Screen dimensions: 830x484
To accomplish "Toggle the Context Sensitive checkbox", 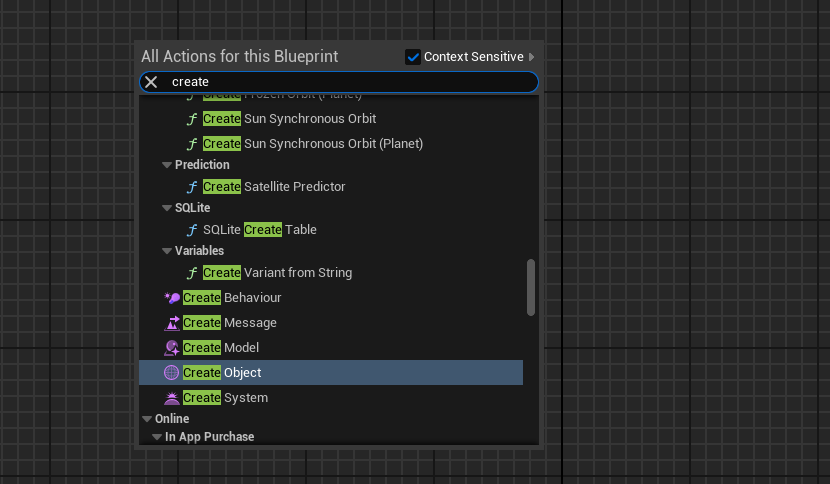I will 413,57.
